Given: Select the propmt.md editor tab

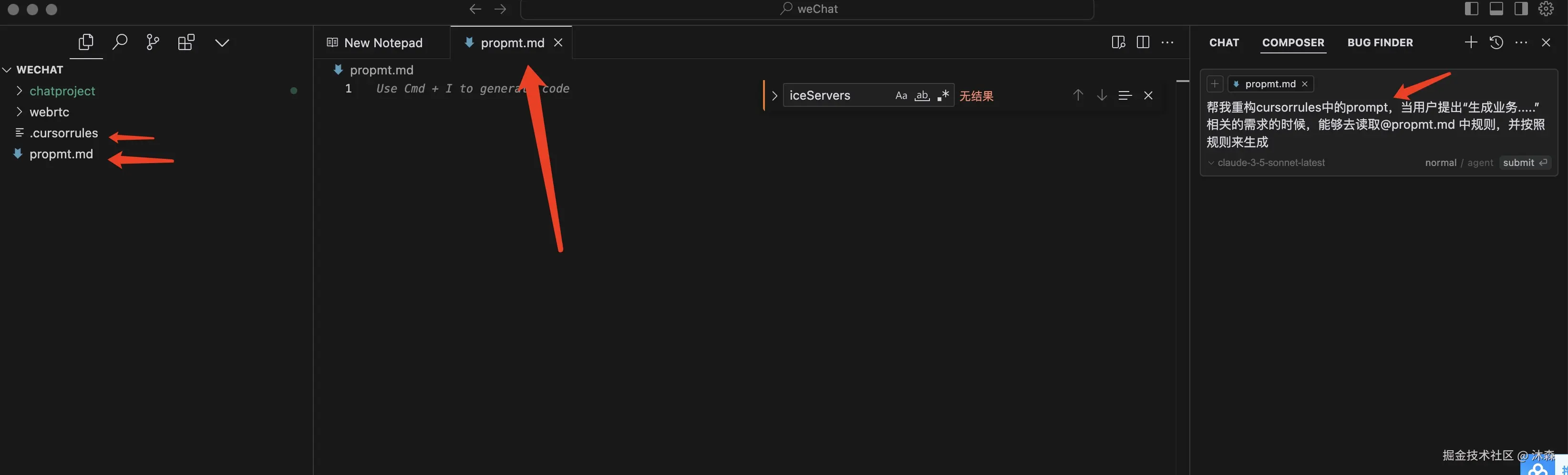Looking at the screenshot, I should pyautogui.click(x=513, y=42).
